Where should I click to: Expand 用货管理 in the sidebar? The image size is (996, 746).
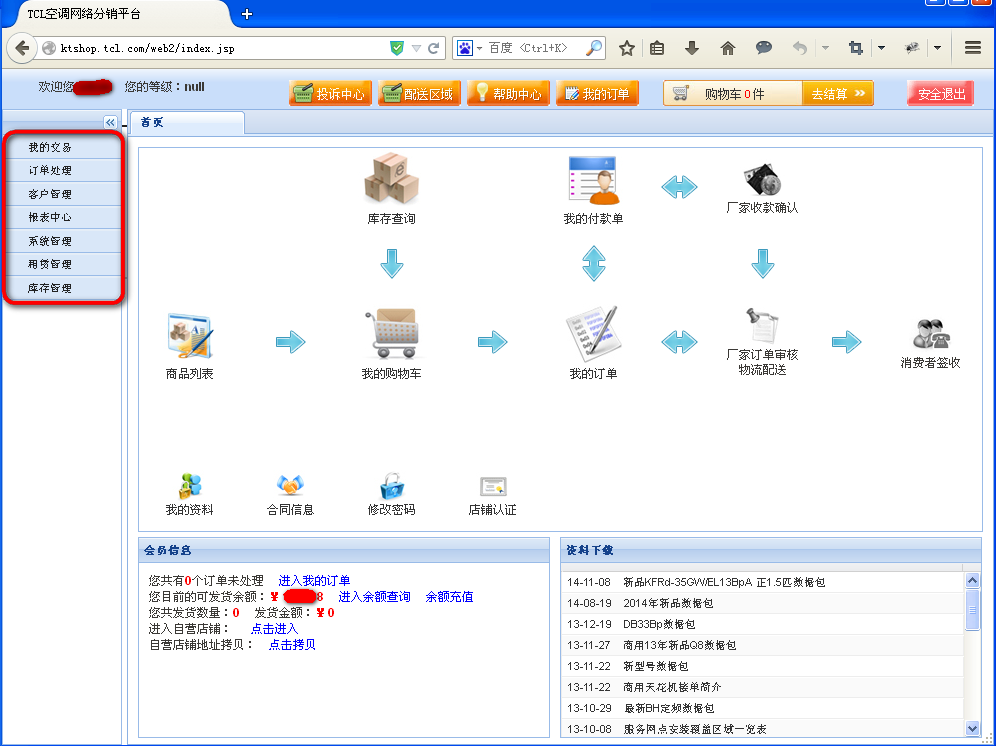click(x=64, y=264)
